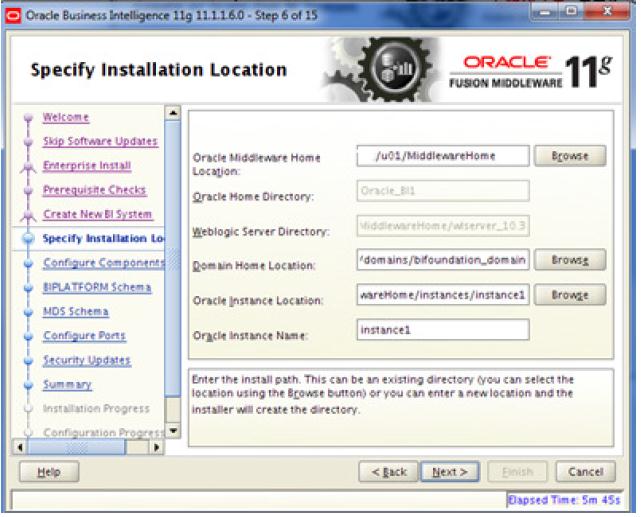
Task: Click the current step marker beside Specify Installation
Action: point(28,239)
